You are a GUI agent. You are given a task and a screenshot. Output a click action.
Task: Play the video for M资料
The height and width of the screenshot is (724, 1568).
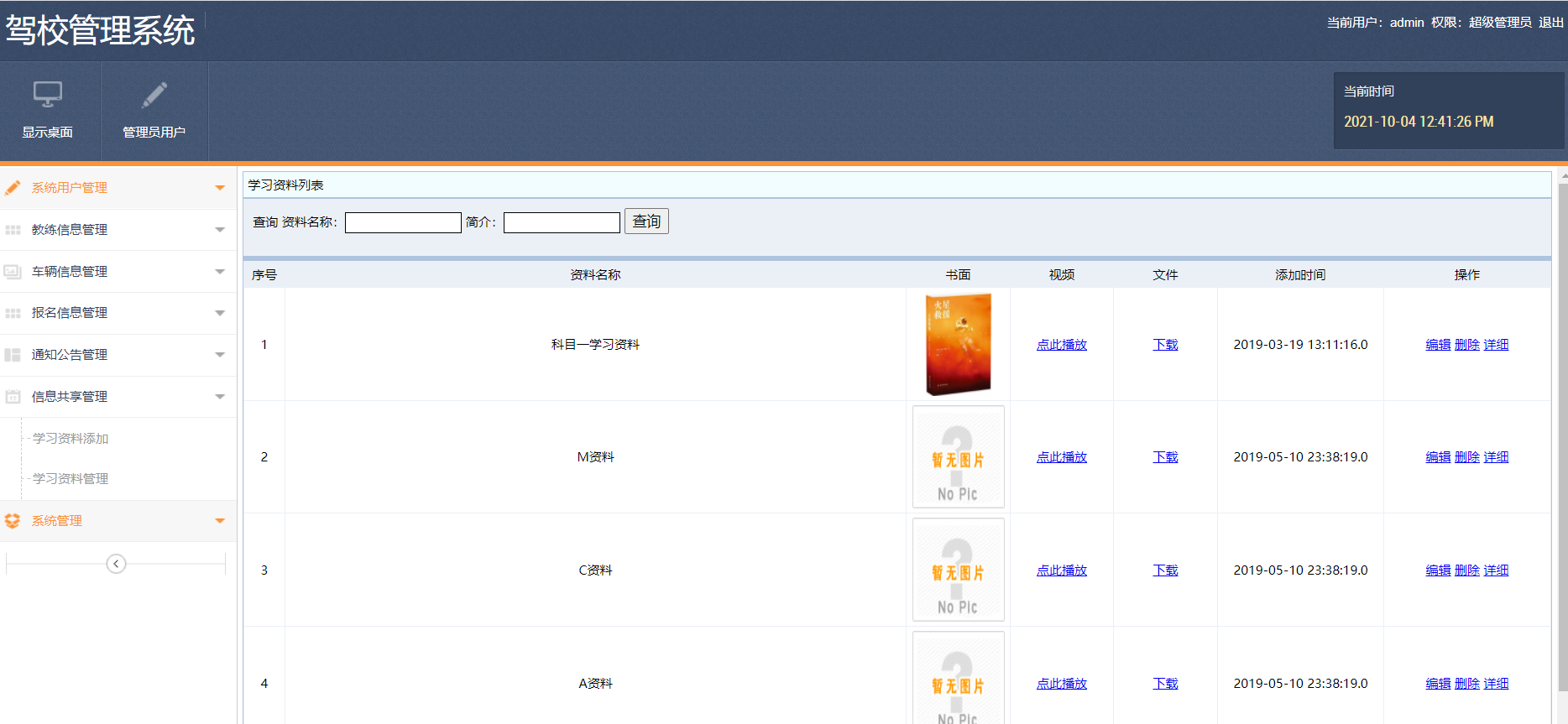click(1062, 457)
